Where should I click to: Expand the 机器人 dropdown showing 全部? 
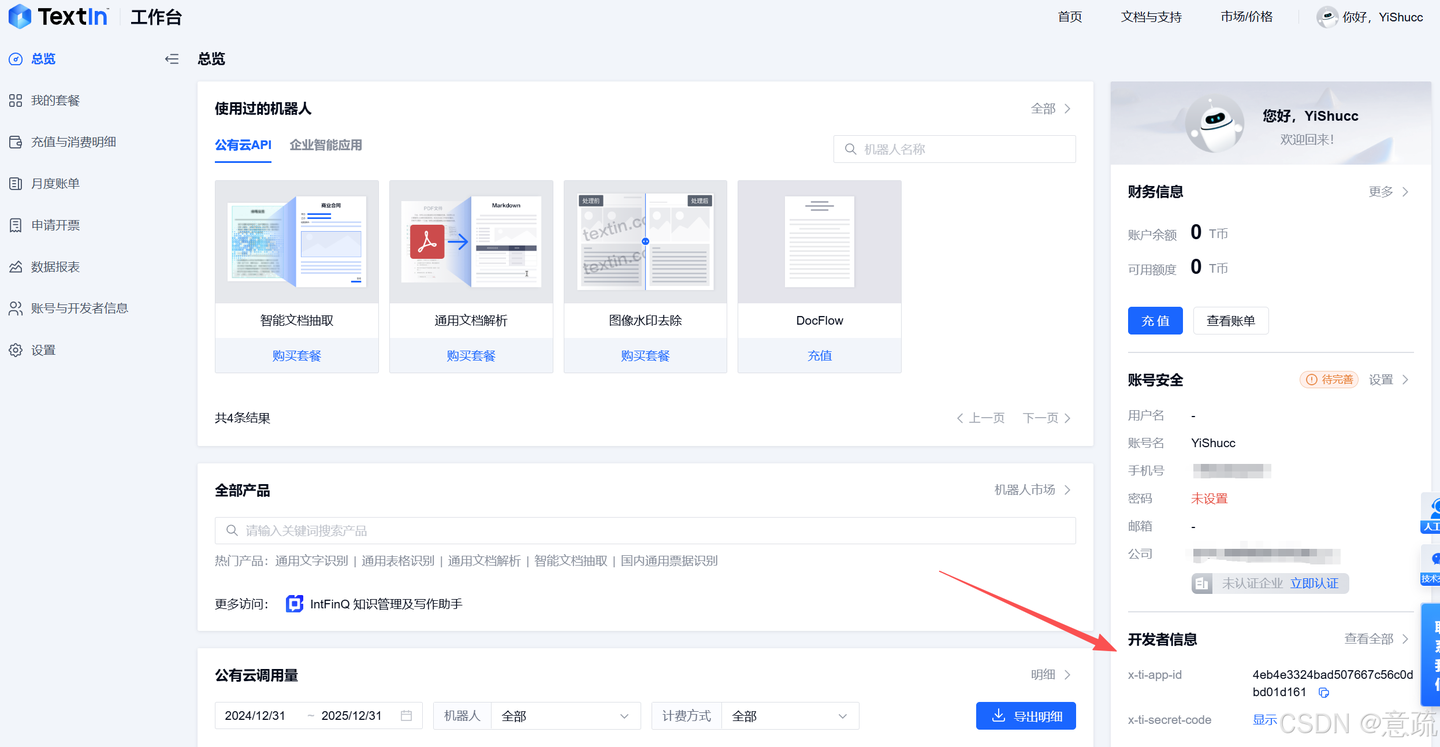pyautogui.click(x=566, y=716)
